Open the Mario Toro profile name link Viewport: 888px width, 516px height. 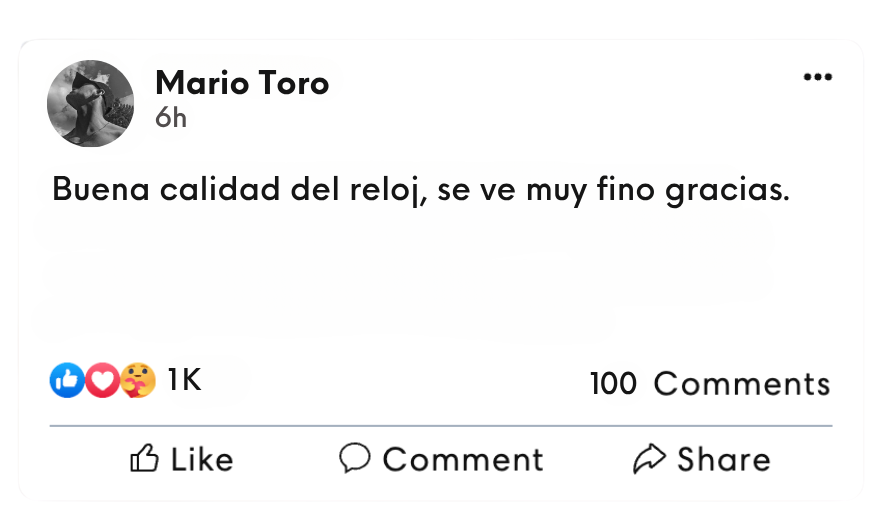click(242, 83)
